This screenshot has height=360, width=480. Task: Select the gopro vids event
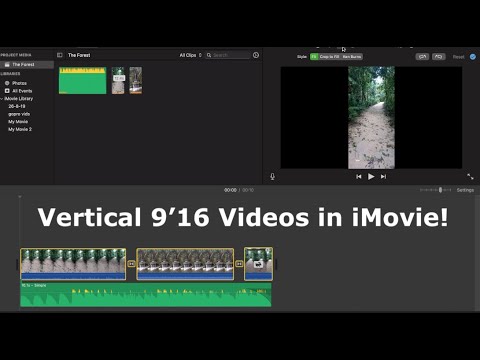click(19, 114)
